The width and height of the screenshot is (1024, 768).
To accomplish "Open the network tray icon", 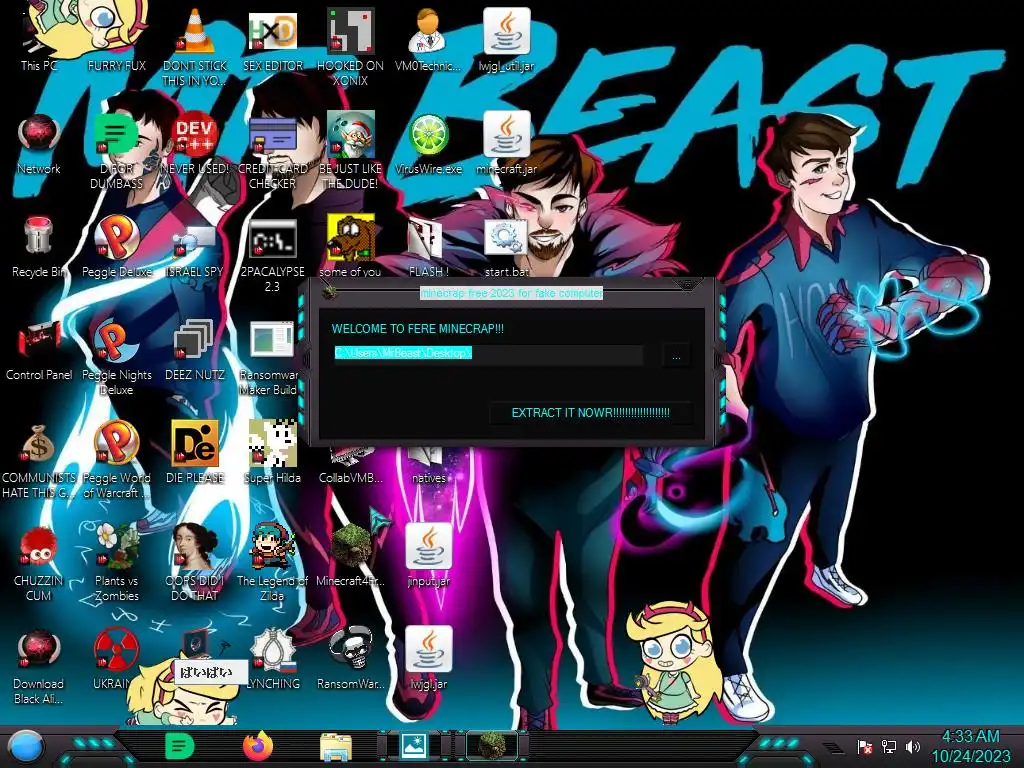I will click(x=889, y=746).
